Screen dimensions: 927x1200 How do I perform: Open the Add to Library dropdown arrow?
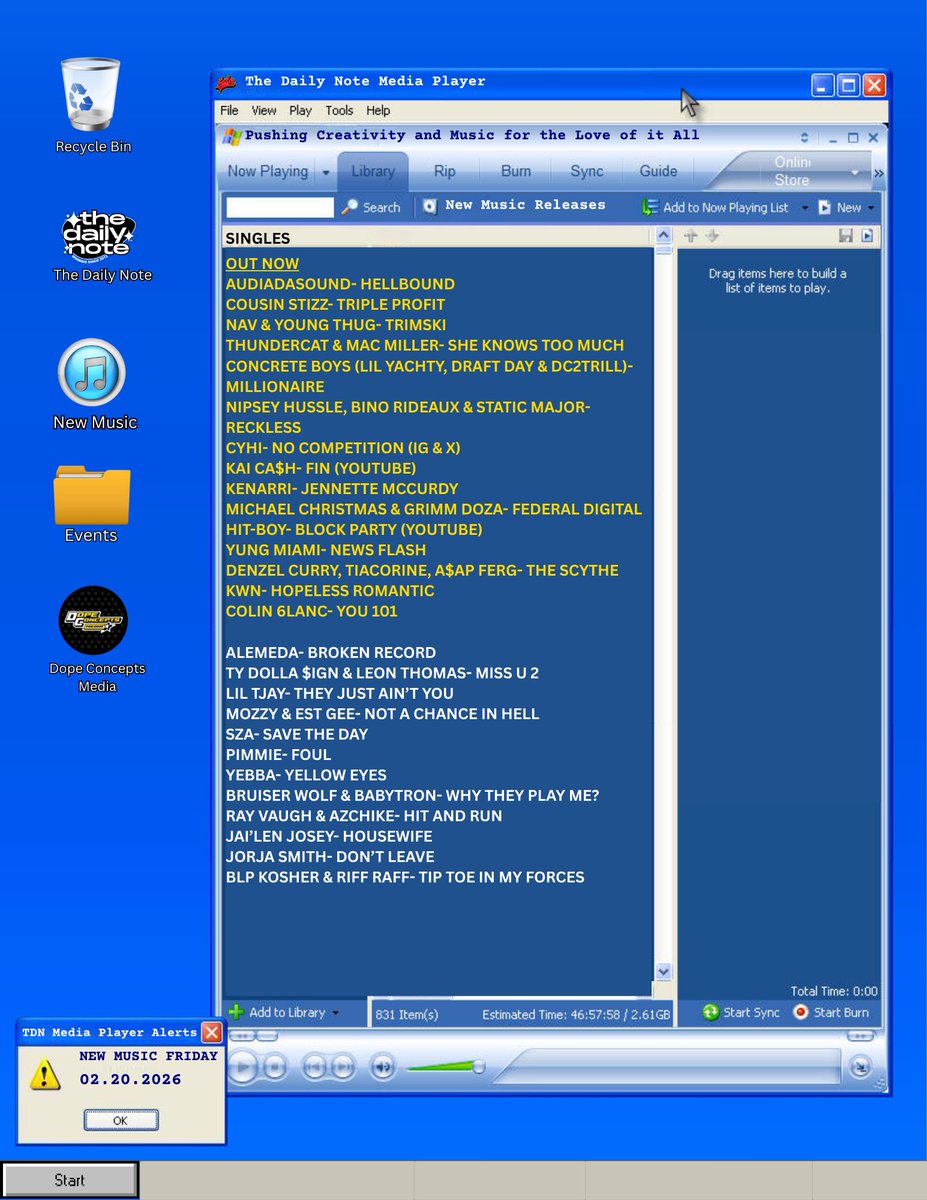[x=335, y=1013]
